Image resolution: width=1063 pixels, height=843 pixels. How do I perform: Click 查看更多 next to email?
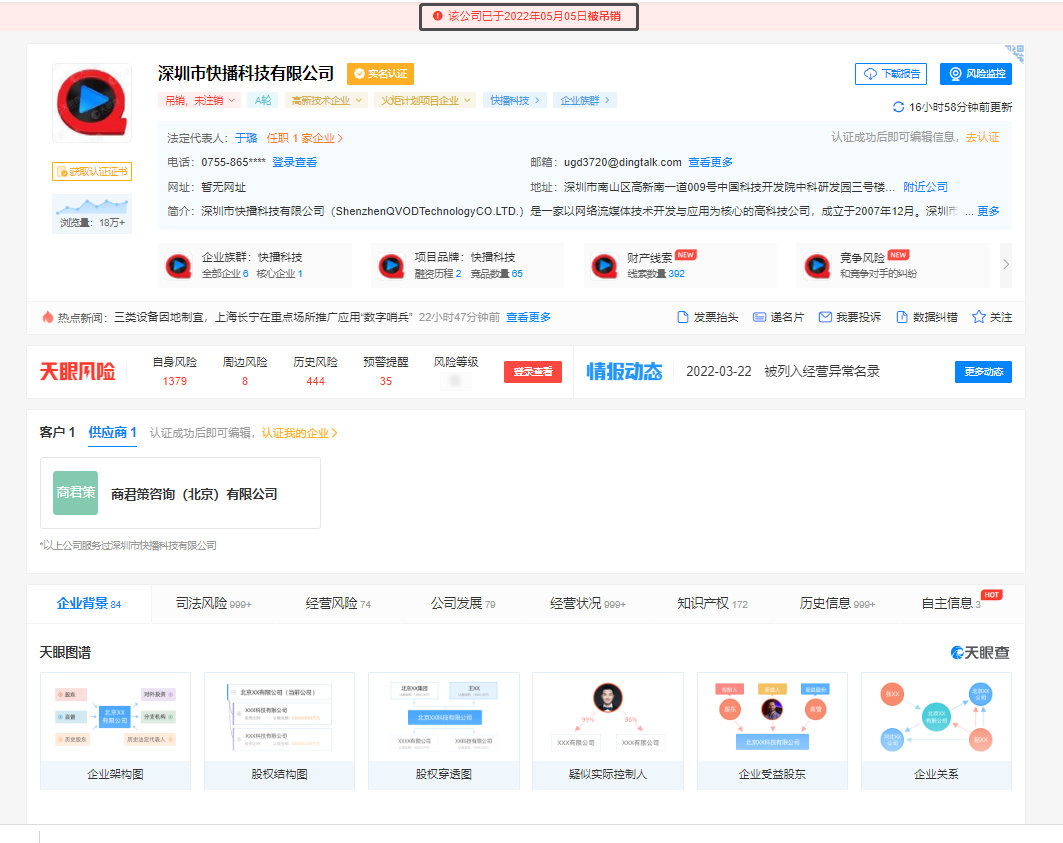click(710, 162)
